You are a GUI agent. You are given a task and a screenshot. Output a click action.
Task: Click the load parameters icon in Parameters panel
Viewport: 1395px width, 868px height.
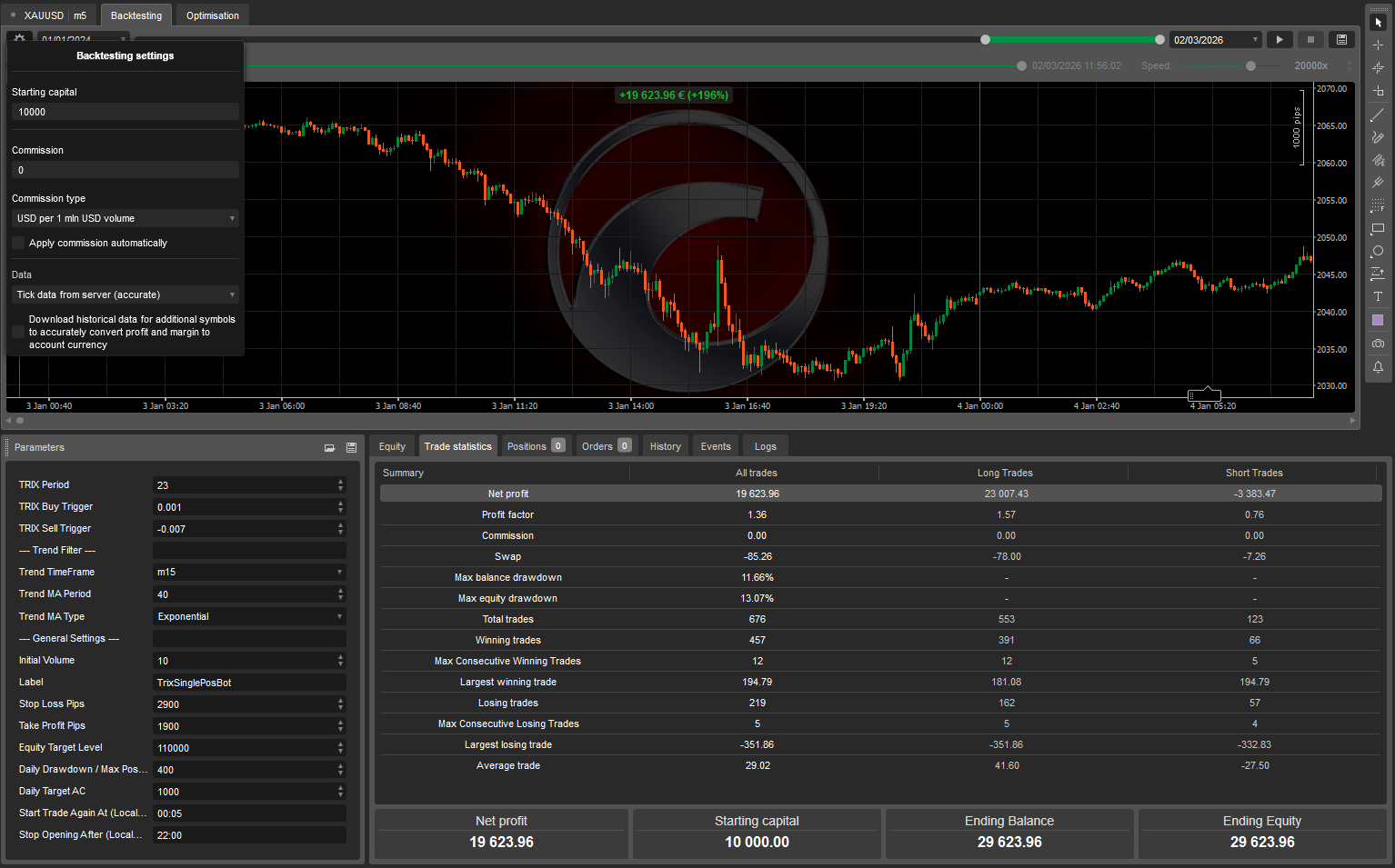[x=329, y=447]
